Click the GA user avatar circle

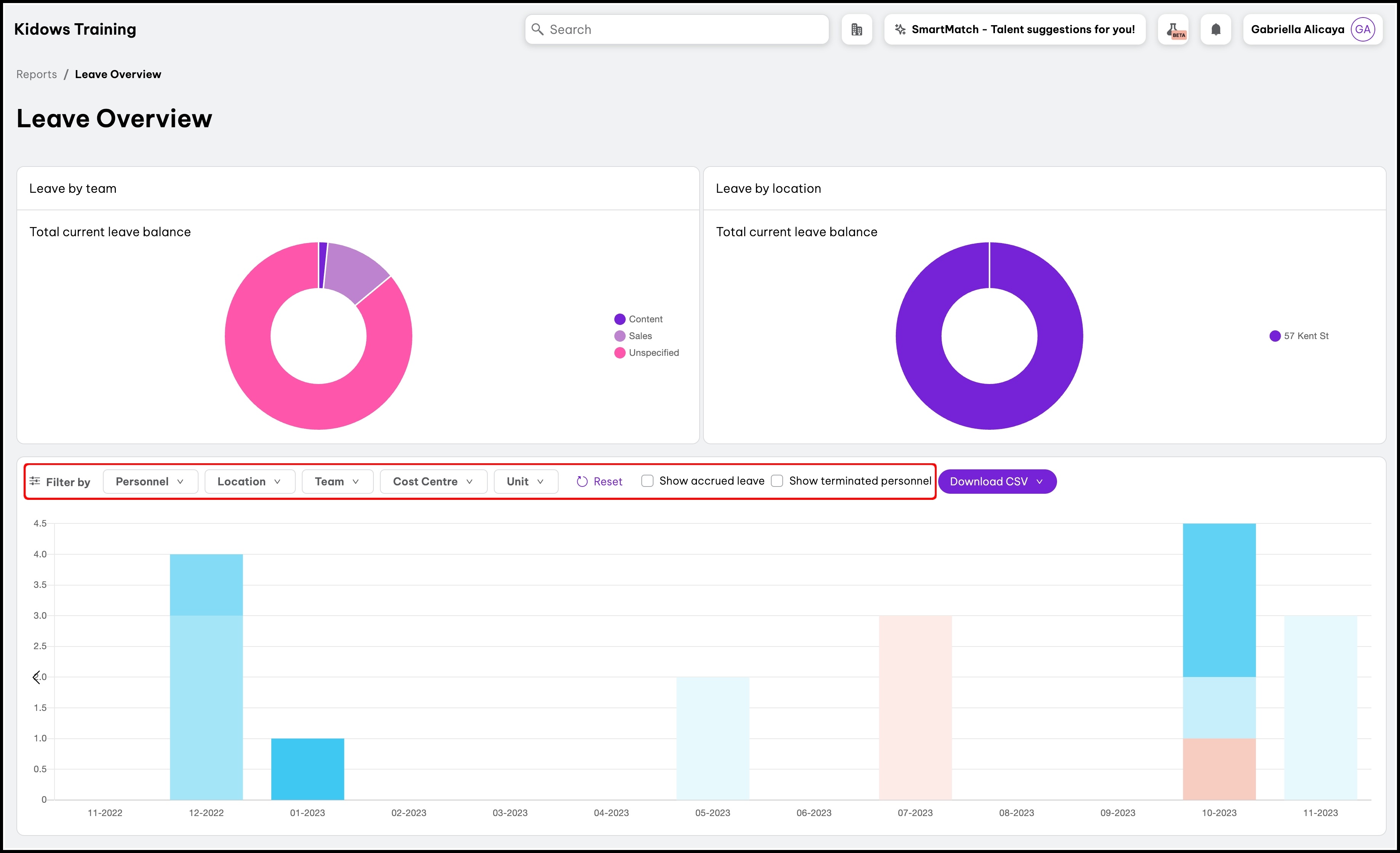click(x=1363, y=30)
